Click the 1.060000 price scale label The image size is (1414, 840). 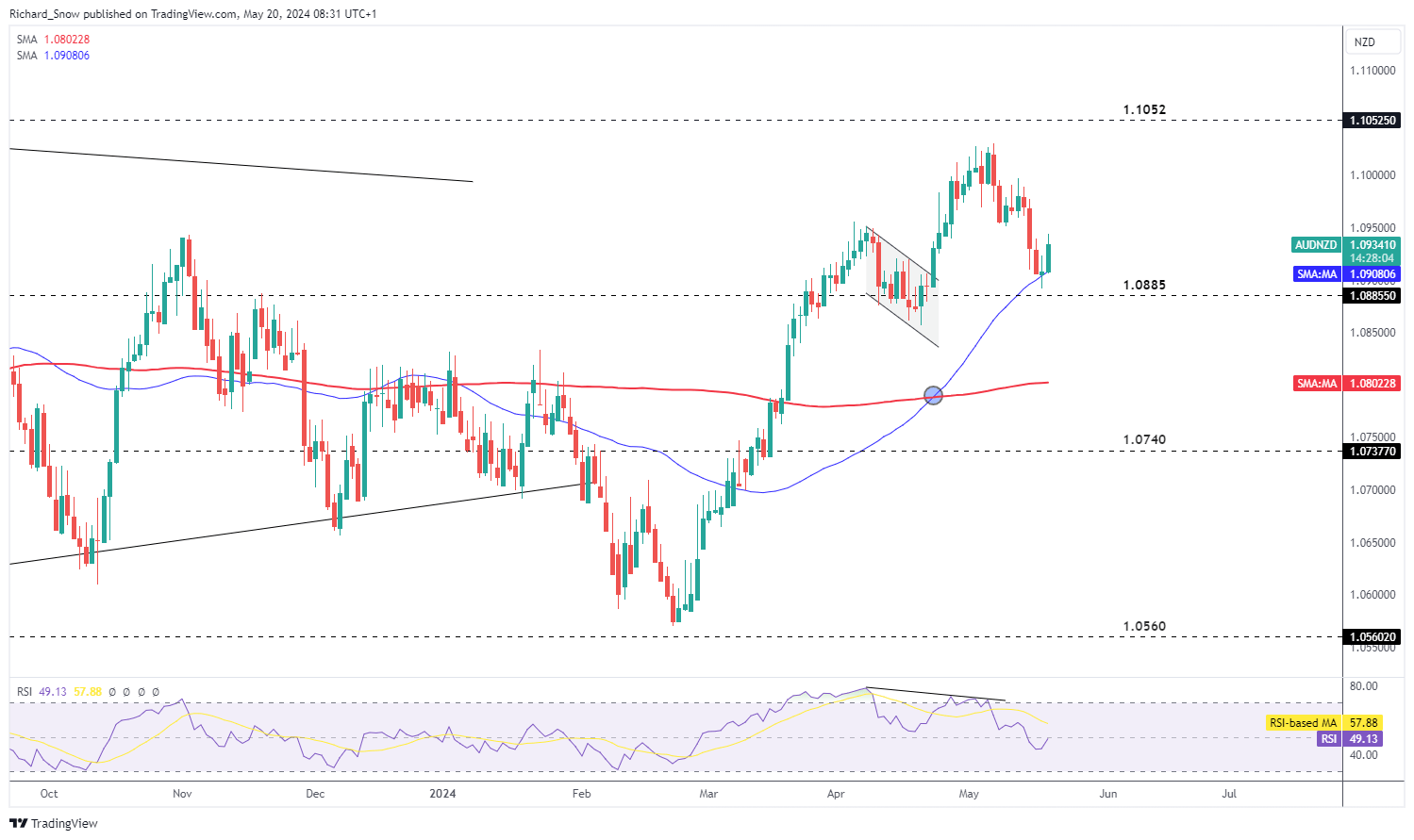pos(1372,595)
